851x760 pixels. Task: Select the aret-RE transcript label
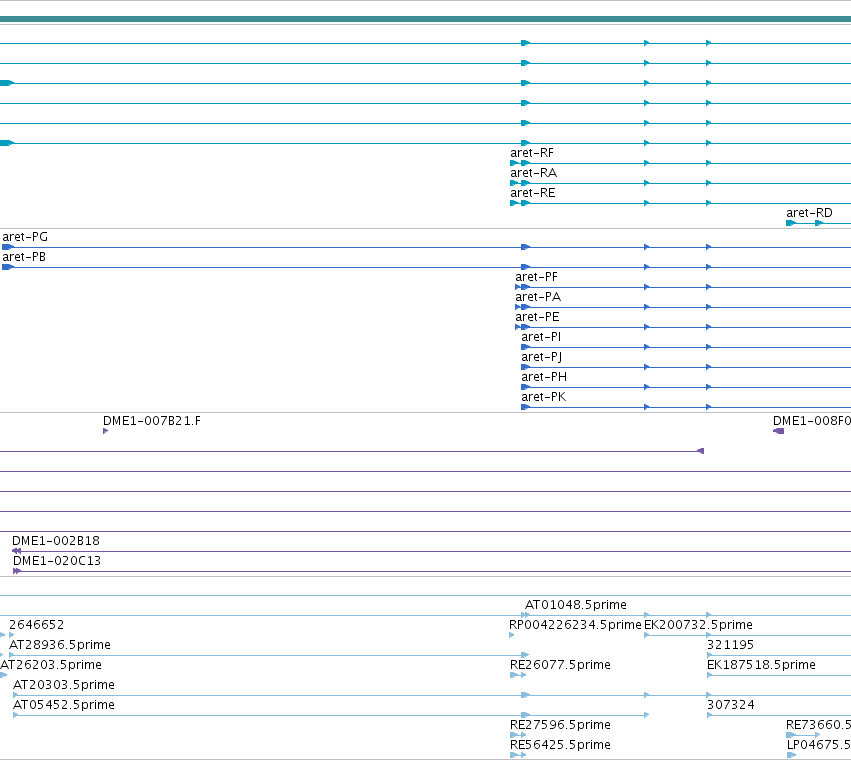click(532, 193)
